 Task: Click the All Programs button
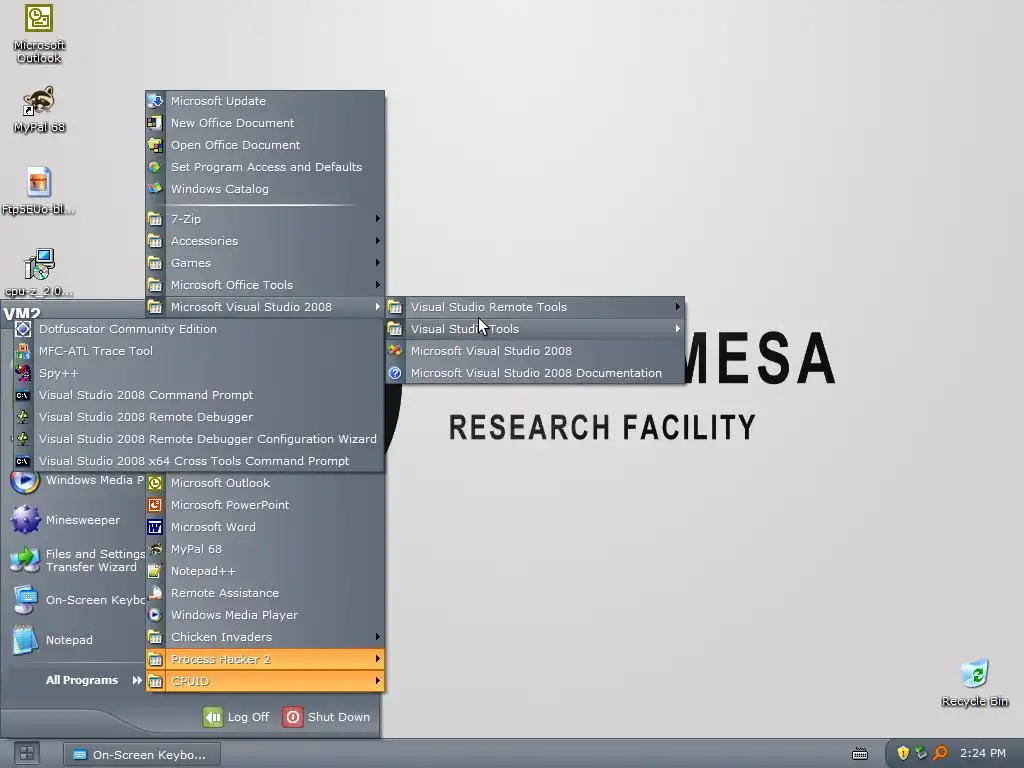click(93, 680)
